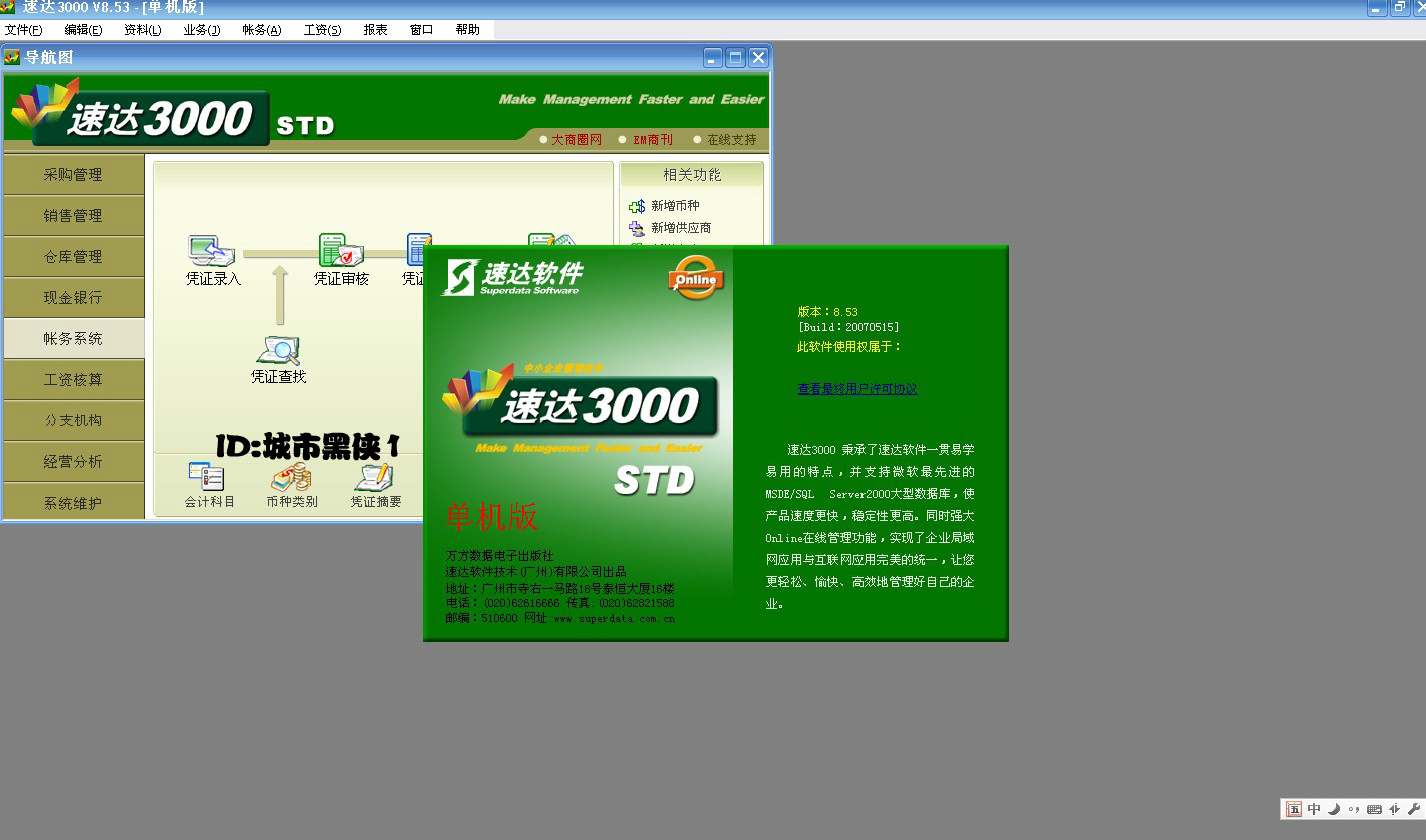This screenshot has width=1426, height=840.
Task: Click the orange Online badge in about dialog
Action: point(696,278)
